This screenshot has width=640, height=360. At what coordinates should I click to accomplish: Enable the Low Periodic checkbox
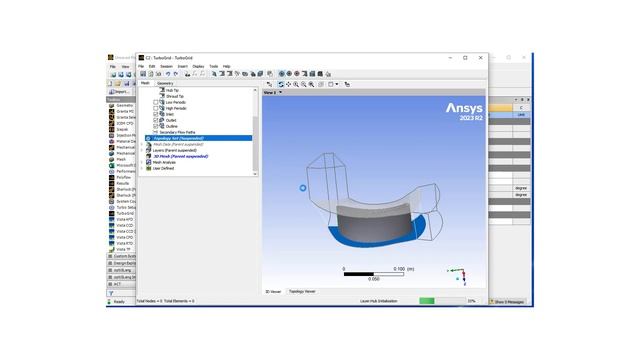coord(156,102)
